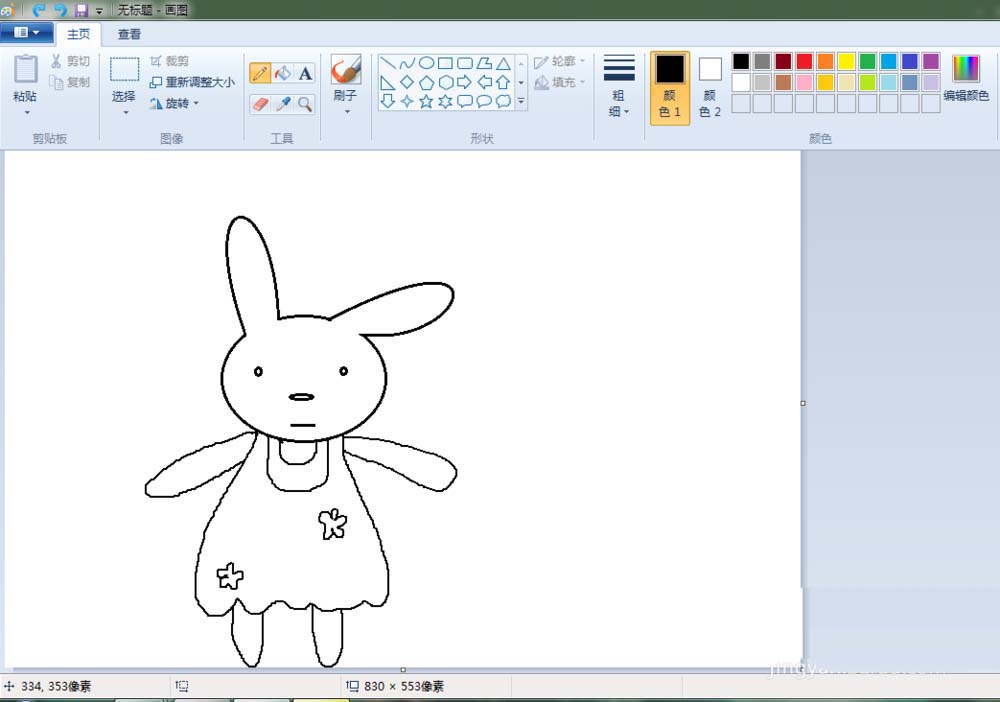Screen dimensions: 1000x702
Task: Select the Eraser tool
Action: click(260, 103)
